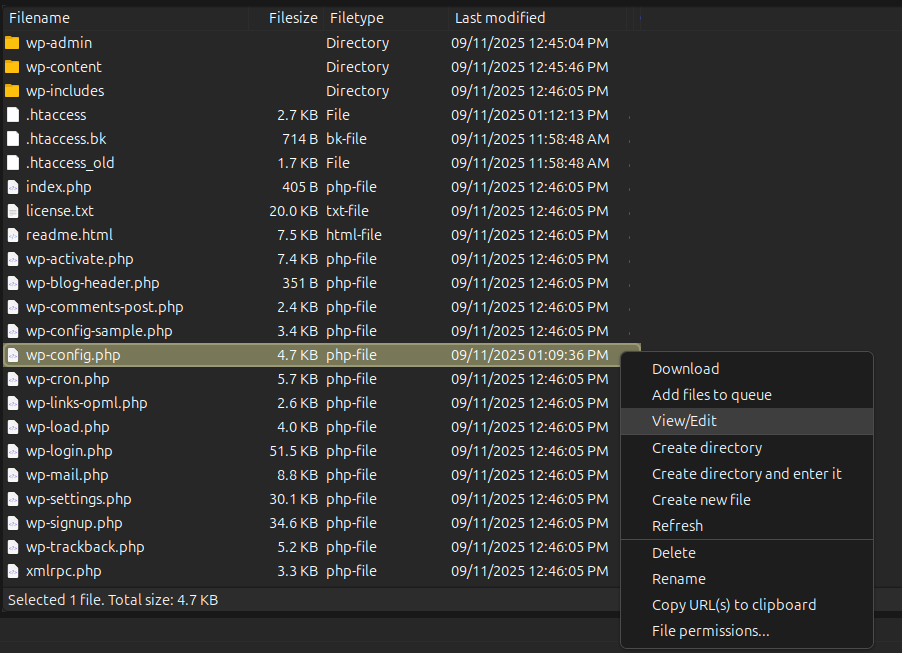Click the status text Selected 1 file

[x=56, y=600]
